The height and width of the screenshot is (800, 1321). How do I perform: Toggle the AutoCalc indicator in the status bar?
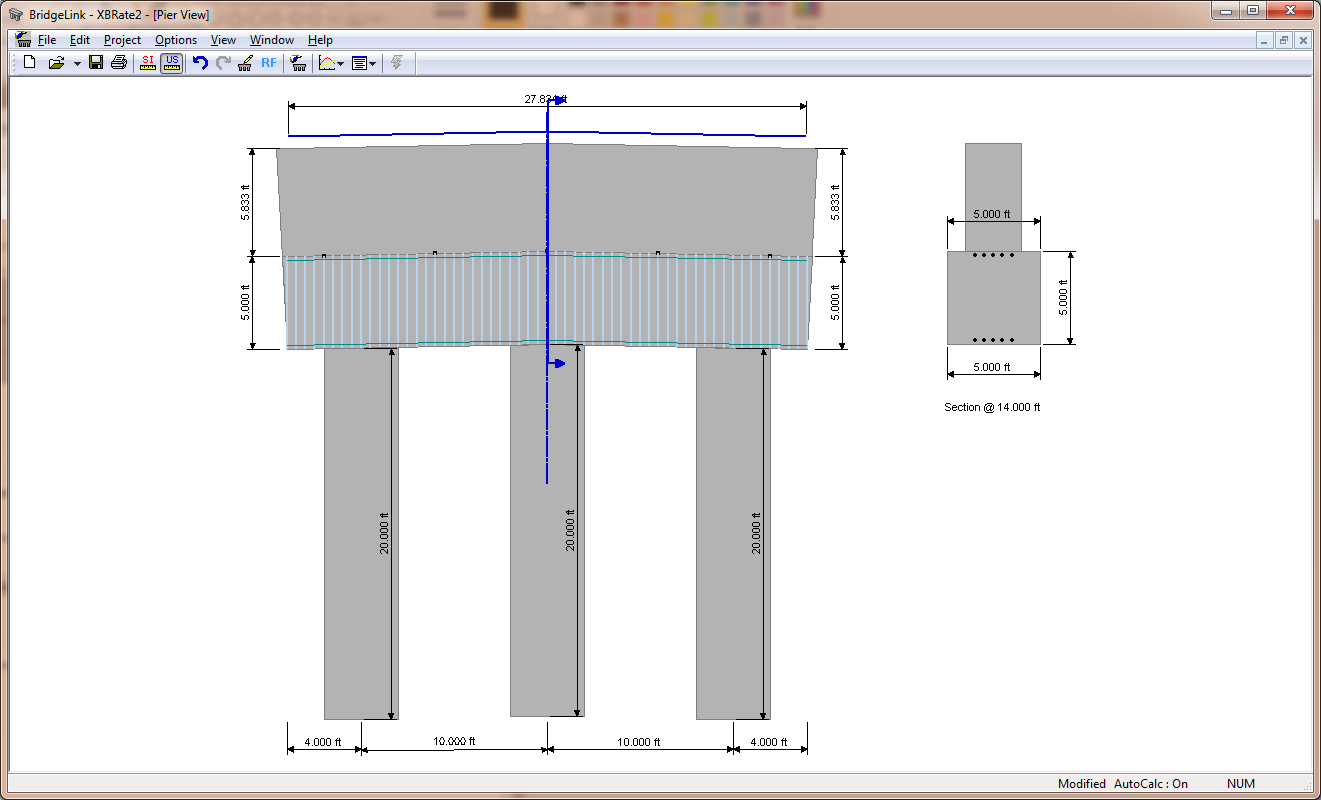pyautogui.click(x=1151, y=784)
